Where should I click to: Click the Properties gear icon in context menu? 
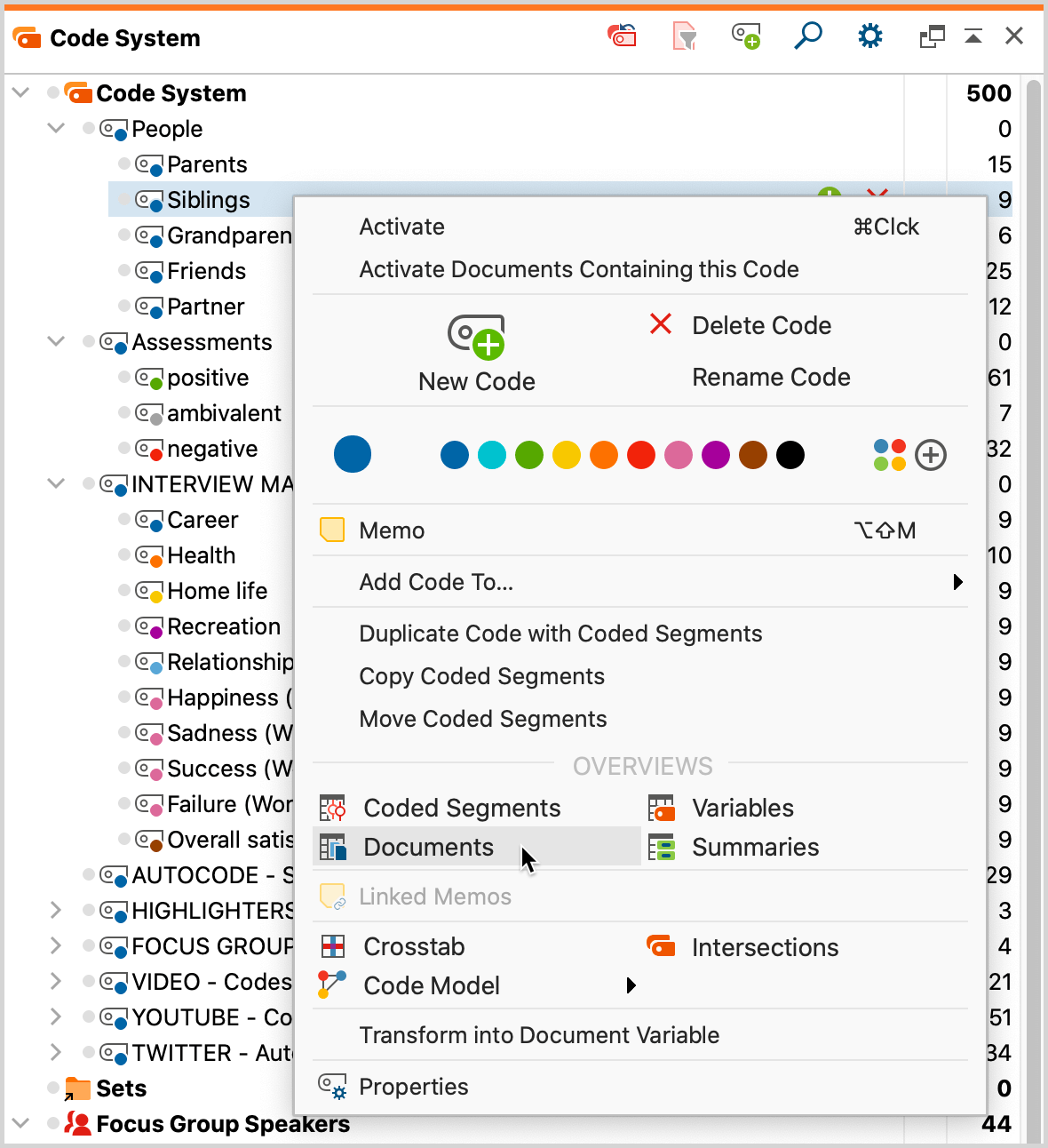pyautogui.click(x=332, y=1087)
